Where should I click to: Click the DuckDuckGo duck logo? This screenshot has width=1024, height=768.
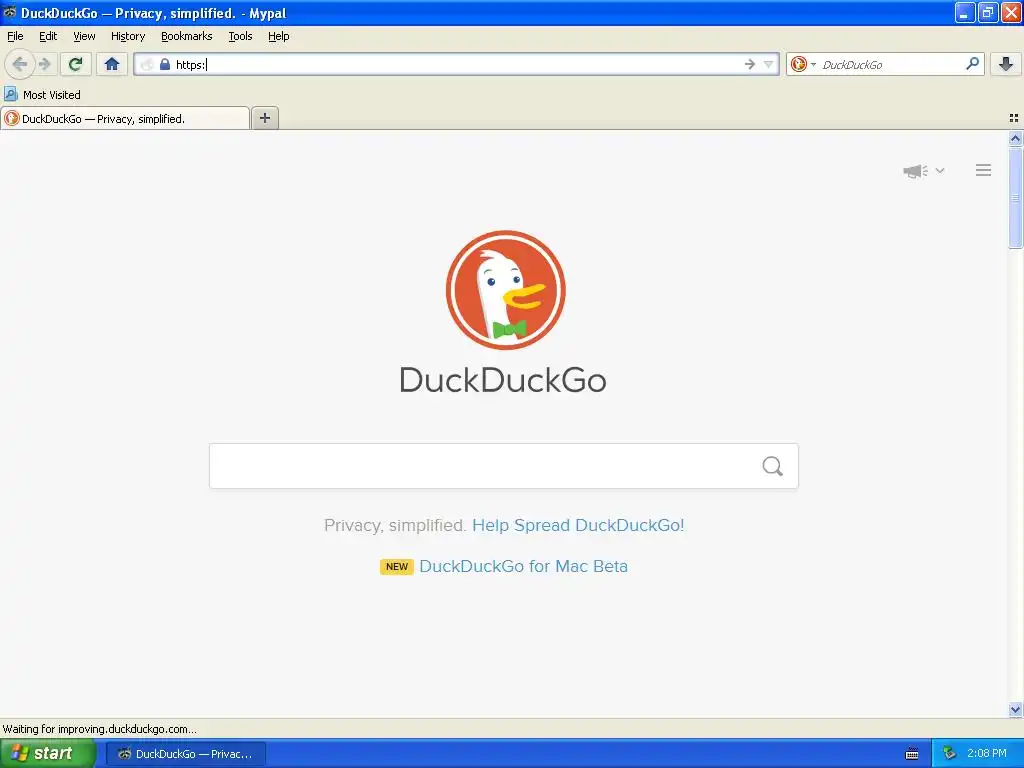[505, 290]
